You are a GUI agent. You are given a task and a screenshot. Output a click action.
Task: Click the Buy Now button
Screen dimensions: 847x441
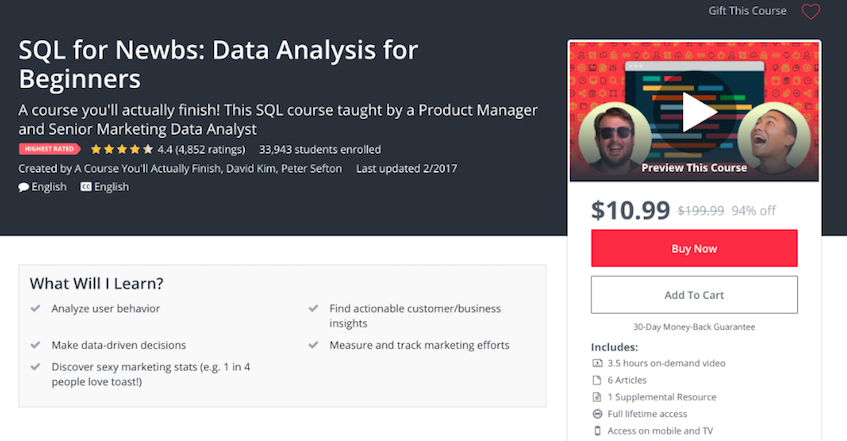click(694, 249)
